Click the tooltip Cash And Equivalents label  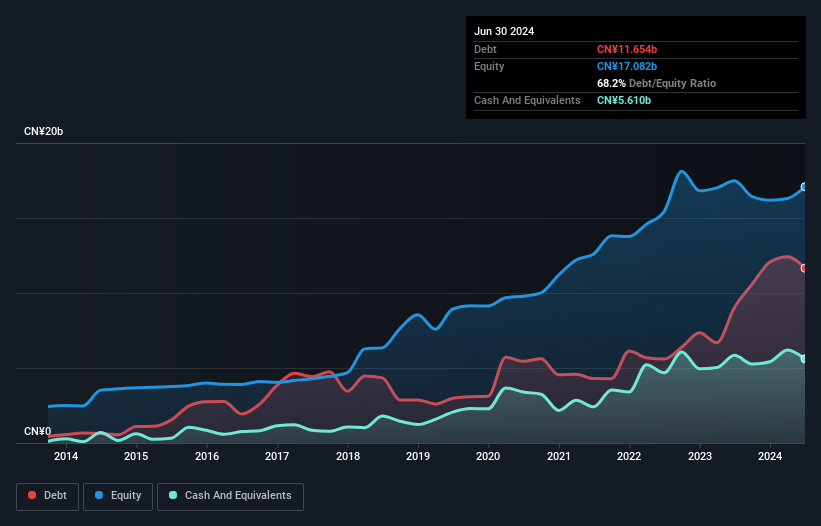527,100
